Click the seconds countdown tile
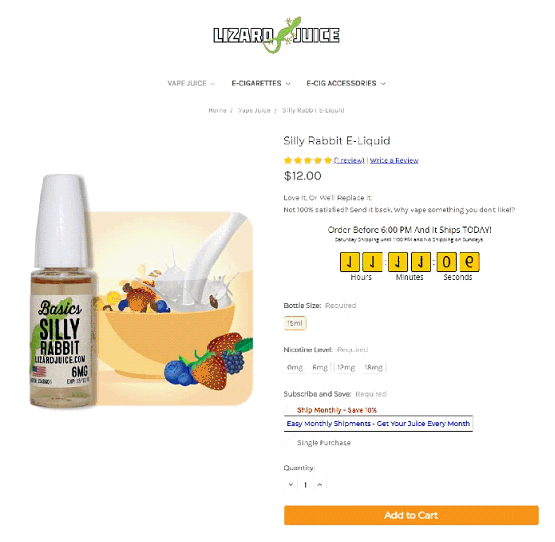Screen dimensions: 555x542 coord(458,262)
